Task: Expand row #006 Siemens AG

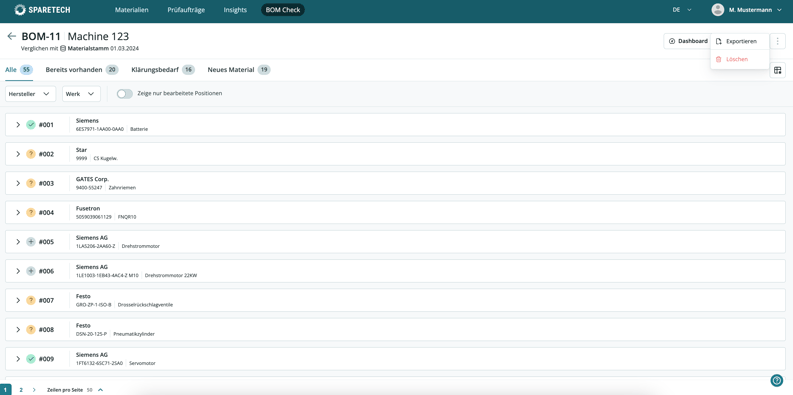Action: pyautogui.click(x=18, y=271)
